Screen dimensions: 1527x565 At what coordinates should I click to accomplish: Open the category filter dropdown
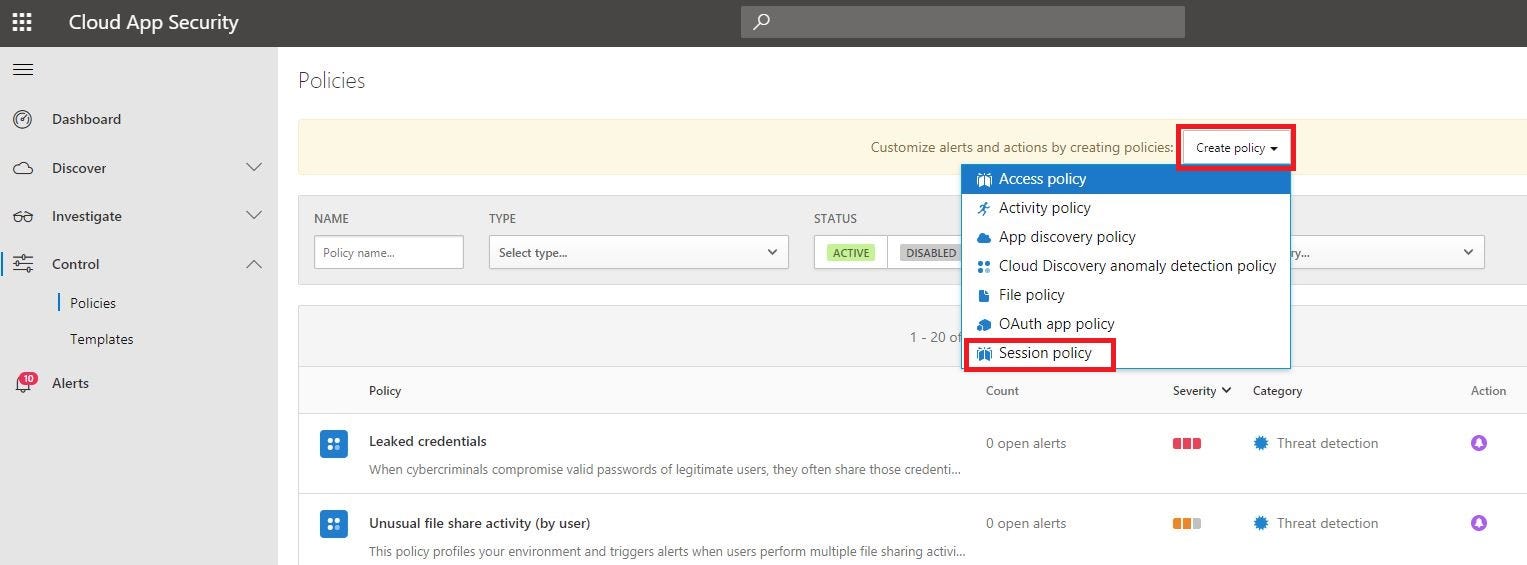pyautogui.click(x=1386, y=252)
